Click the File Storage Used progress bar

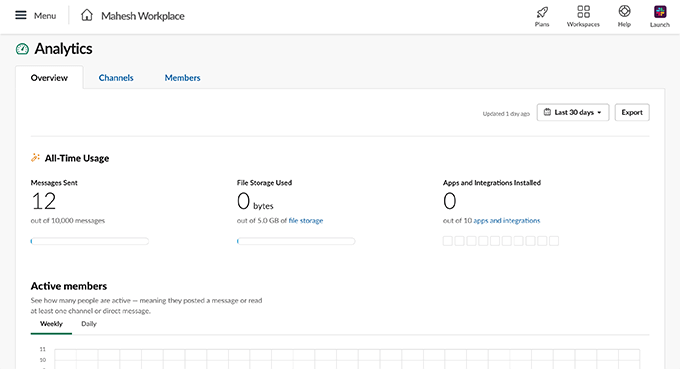(x=296, y=241)
